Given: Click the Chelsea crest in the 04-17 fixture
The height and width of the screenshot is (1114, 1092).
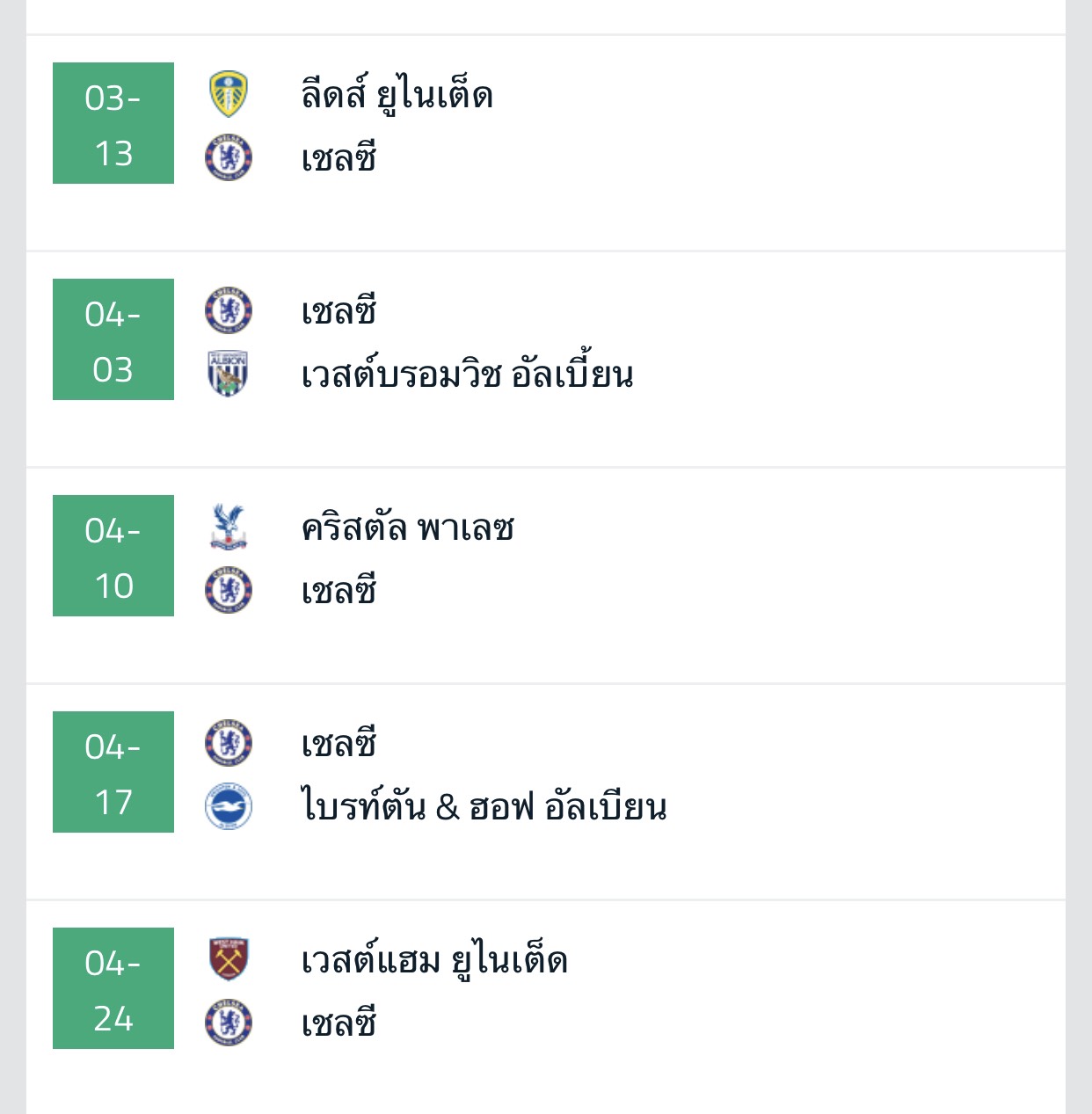Looking at the screenshot, I should pos(229,743).
